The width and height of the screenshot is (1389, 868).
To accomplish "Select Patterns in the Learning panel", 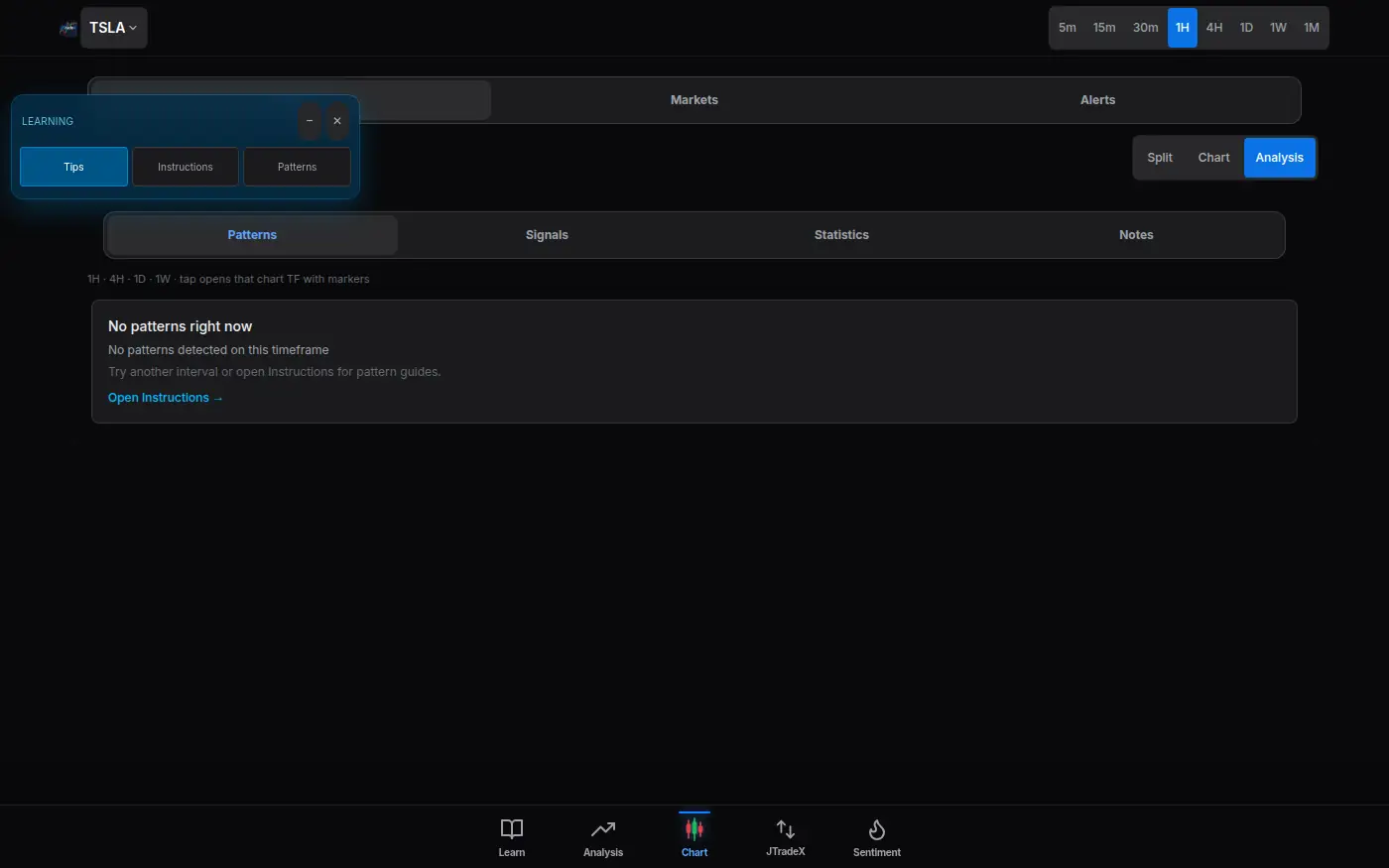I will coord(297,167).
